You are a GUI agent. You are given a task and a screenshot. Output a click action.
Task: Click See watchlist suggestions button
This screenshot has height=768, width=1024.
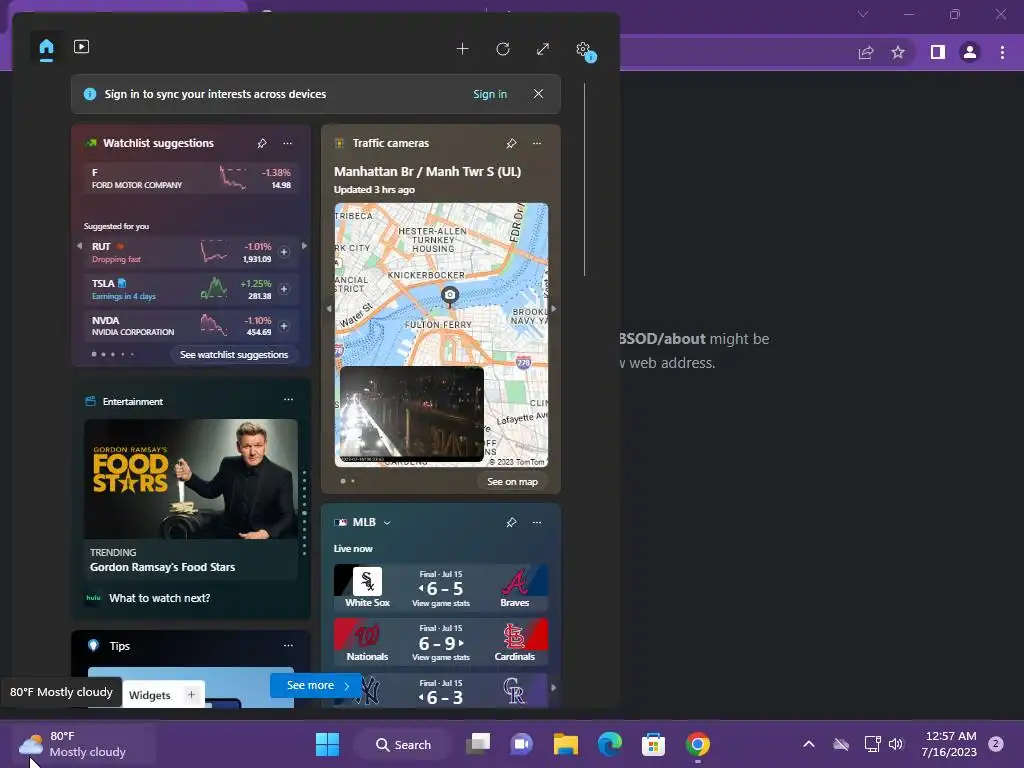coord(234,355)
